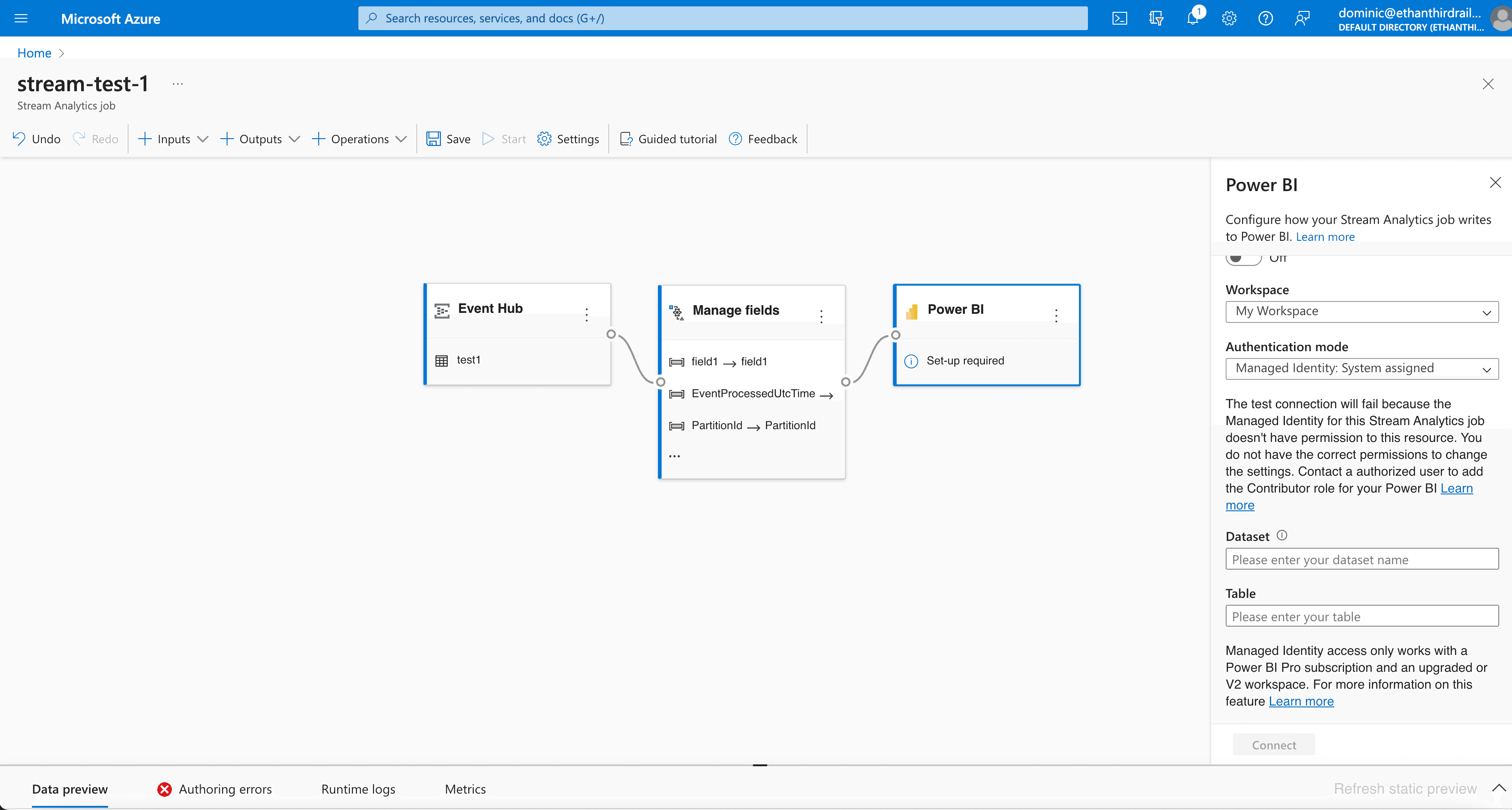This screenshot has height=810, width=1512.
Task: Open Feedback from the job toolbar
Action: click(763, 139)
